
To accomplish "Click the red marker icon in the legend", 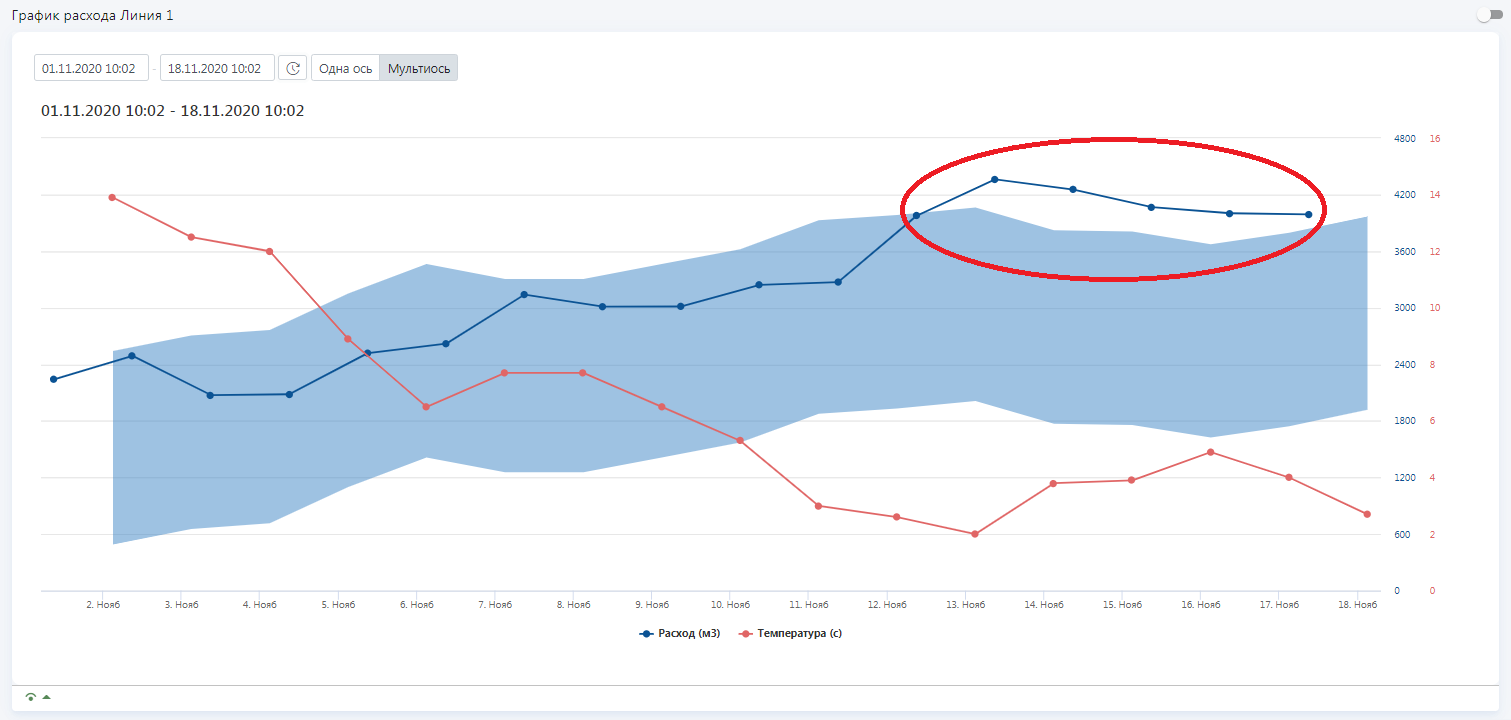I will pyautogui.click(x=745, y=634).
